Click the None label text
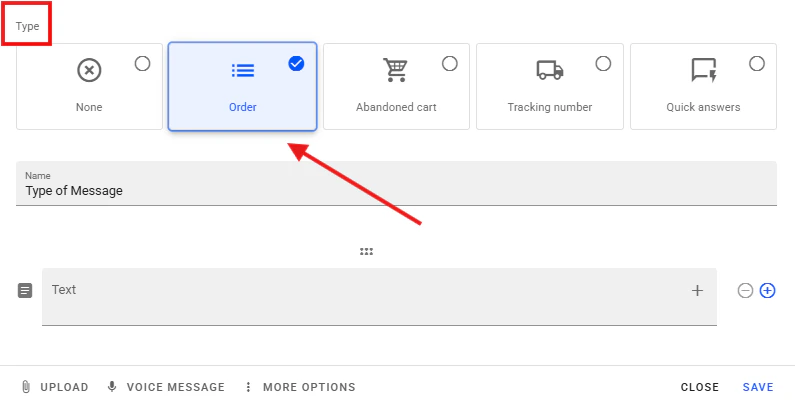The height and width of the screenshot is (407, 795). pyautogui.click(x=89, y=107)
